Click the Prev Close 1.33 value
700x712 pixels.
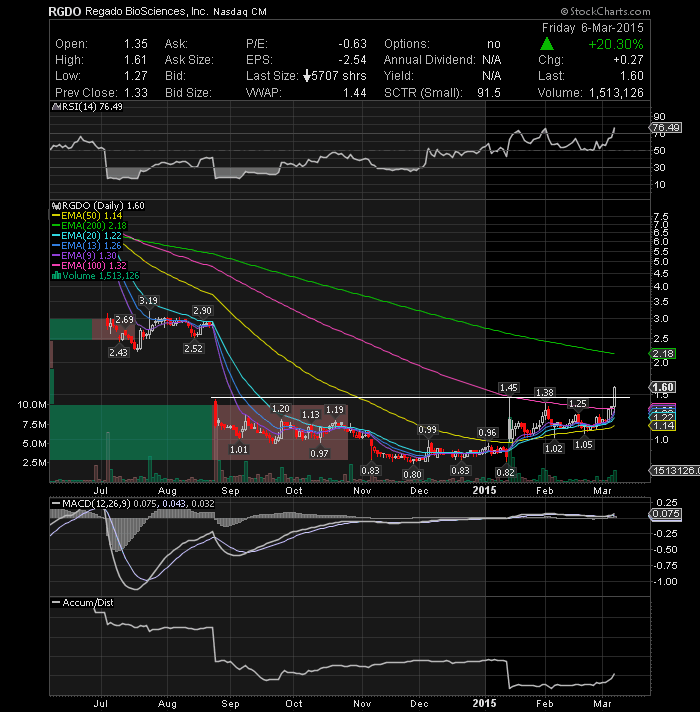136,93
